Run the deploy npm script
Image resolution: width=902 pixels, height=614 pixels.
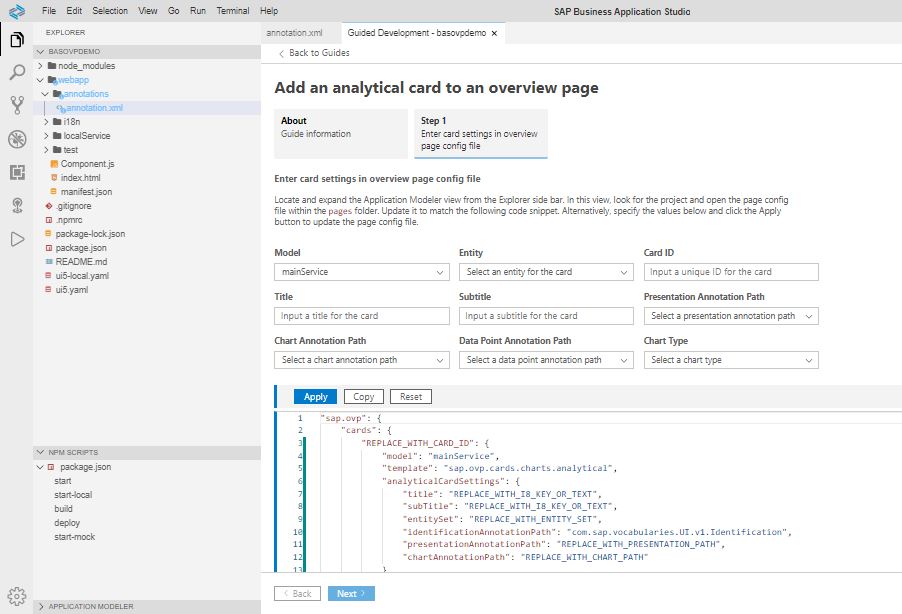point(67,523)
